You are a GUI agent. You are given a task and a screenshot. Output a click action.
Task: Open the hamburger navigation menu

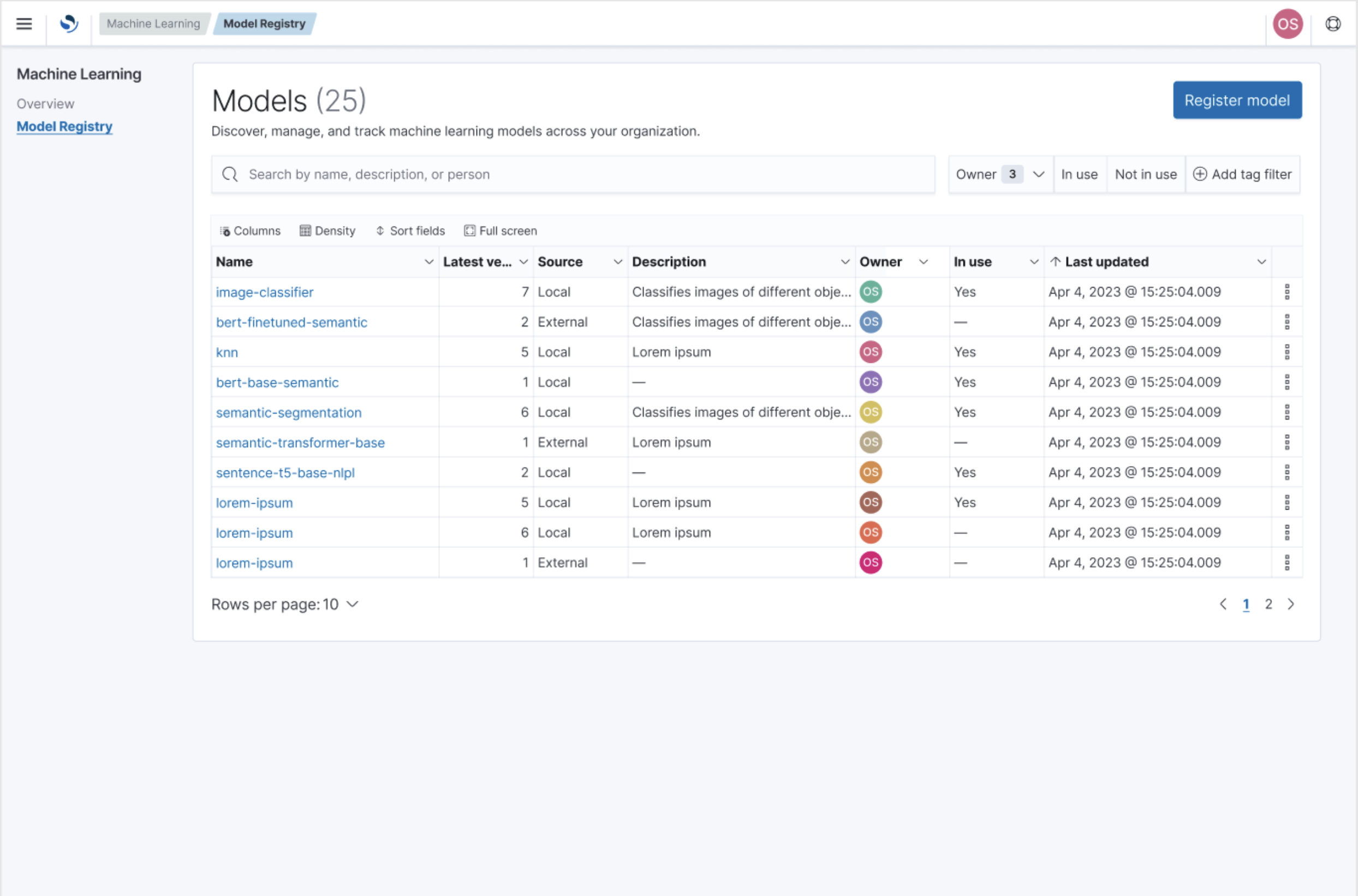click(x=23, y=23)
